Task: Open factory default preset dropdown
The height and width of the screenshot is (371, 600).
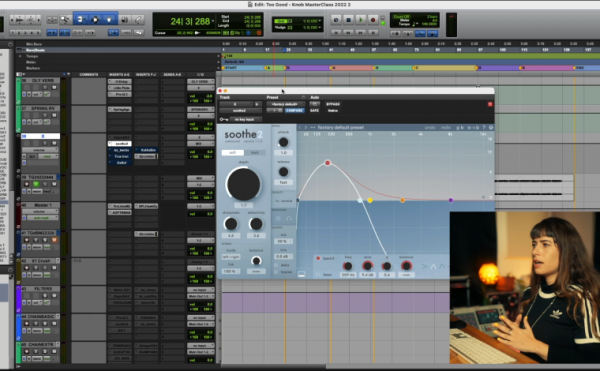Action: pos(285,104)
